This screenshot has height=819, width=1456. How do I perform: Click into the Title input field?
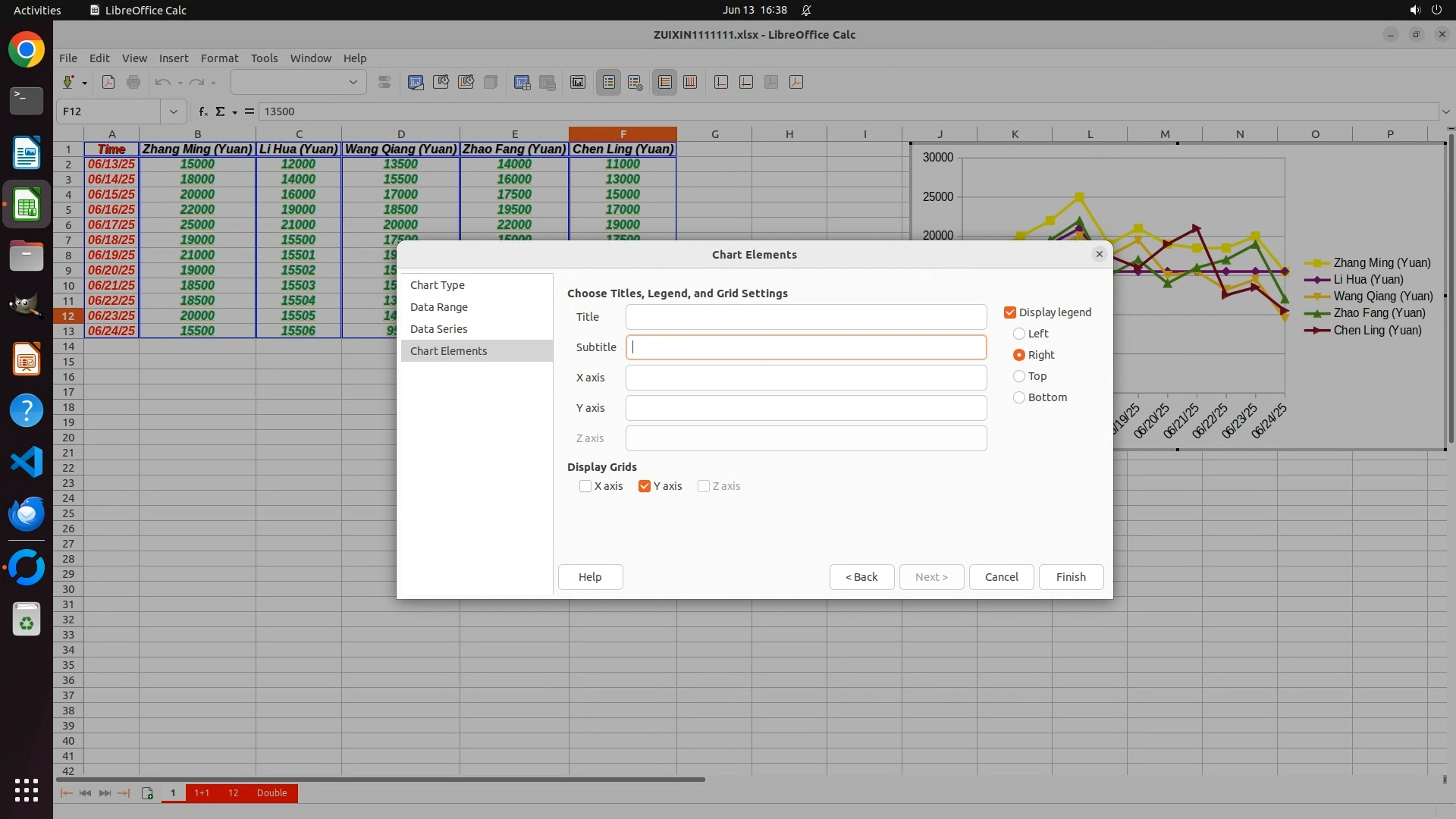(x=805, y=317)
